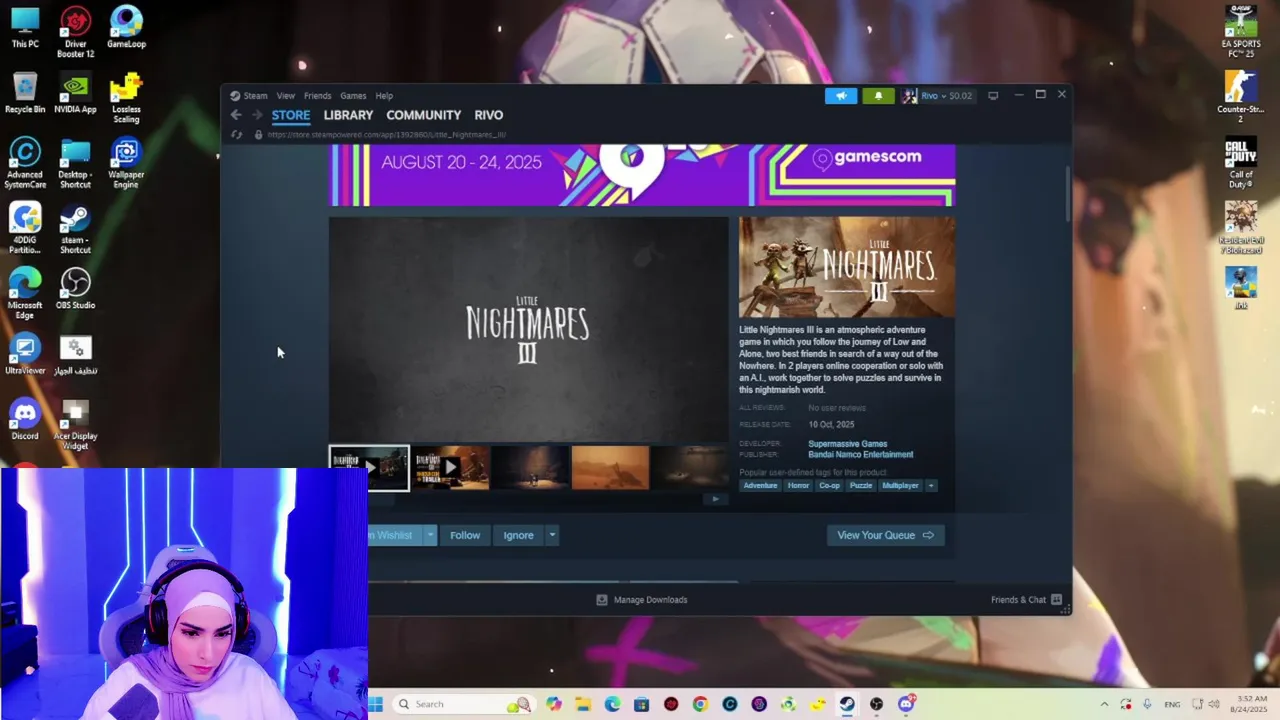Open Wallpaper Engine desktop icon
The width and height of the screenshot is (1280, 720).
[126, 163]
